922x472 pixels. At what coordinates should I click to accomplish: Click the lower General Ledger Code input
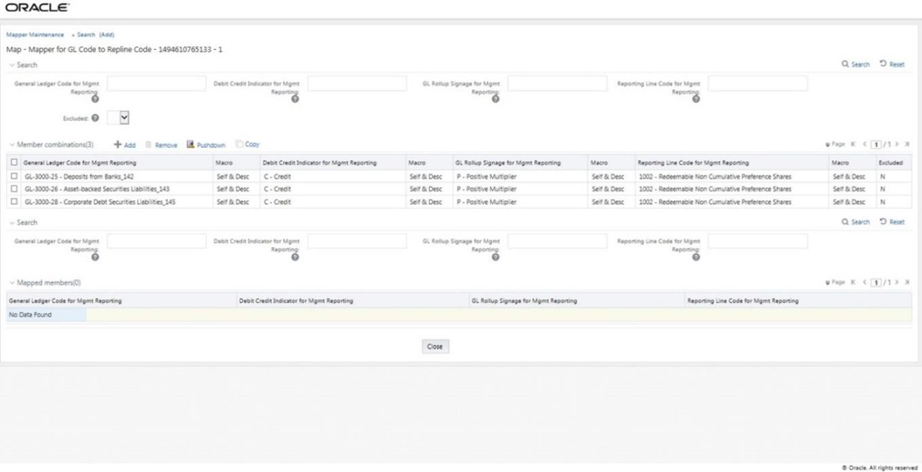tap(156, 240)
